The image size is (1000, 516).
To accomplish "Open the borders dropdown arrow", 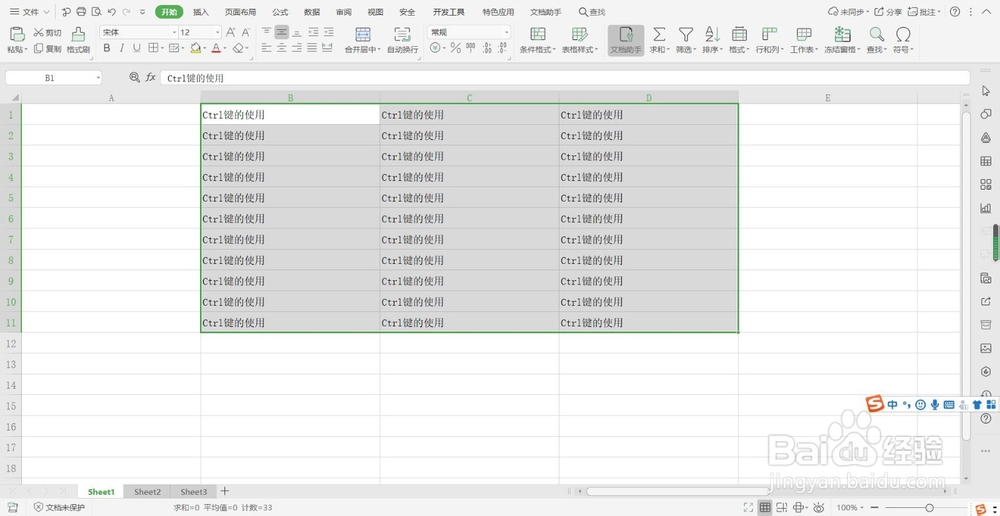I will (162, 48).
